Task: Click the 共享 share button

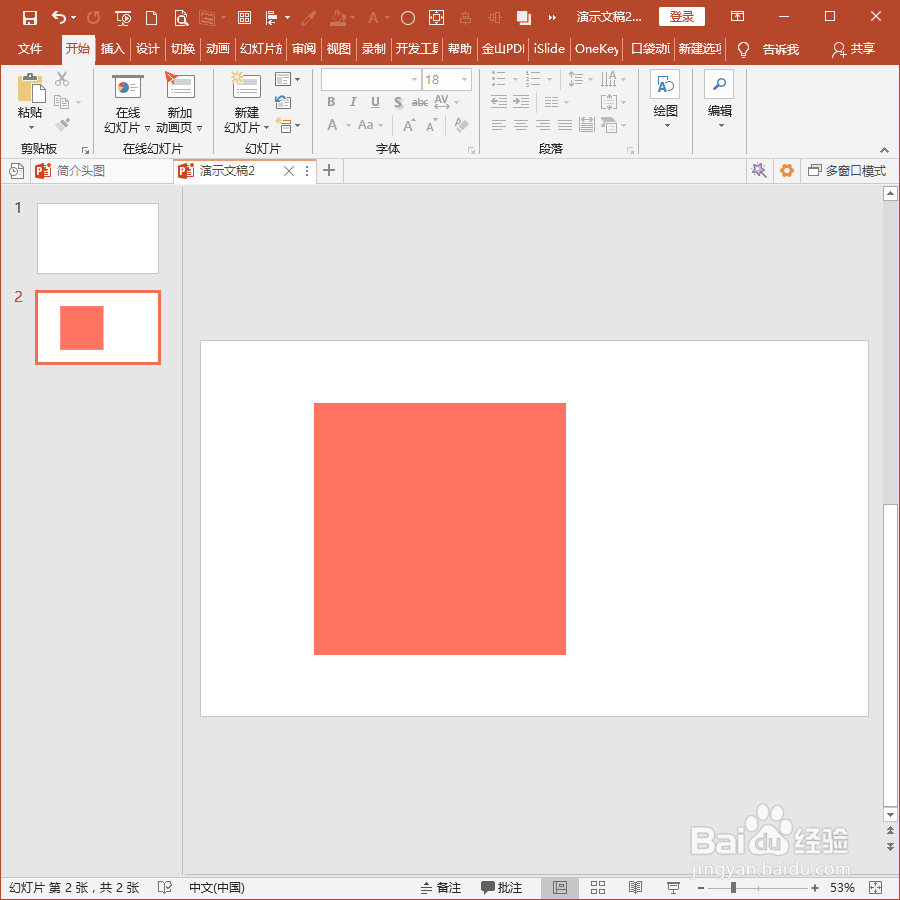Action: (854, 49)
